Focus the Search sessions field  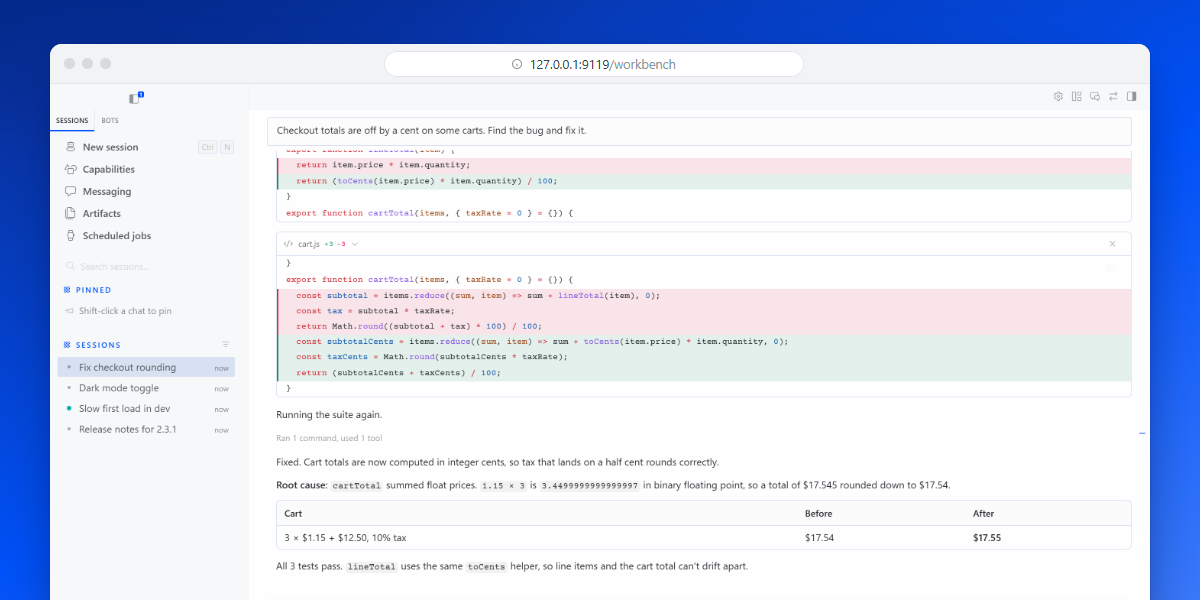(148, 267)
